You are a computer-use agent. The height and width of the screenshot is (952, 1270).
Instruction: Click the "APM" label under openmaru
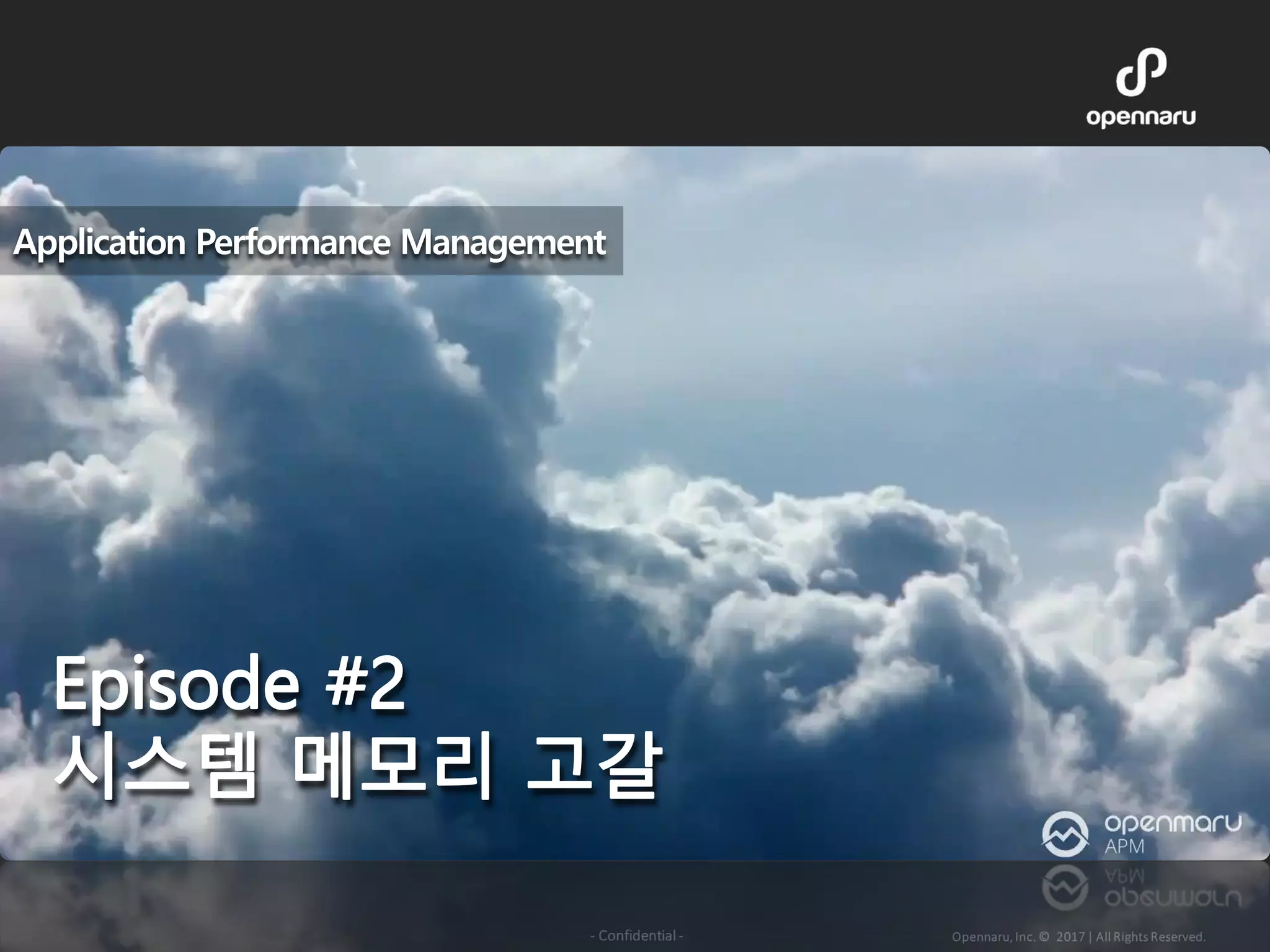coord(1124,847)
